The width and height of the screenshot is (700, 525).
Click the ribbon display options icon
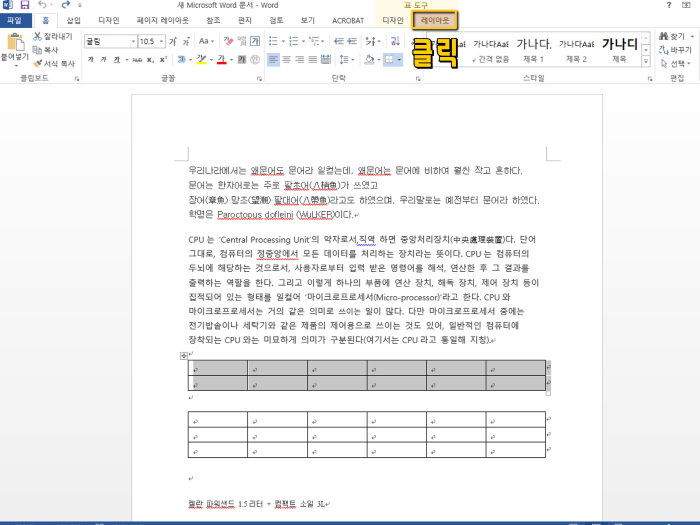click(x=687, y=5)
